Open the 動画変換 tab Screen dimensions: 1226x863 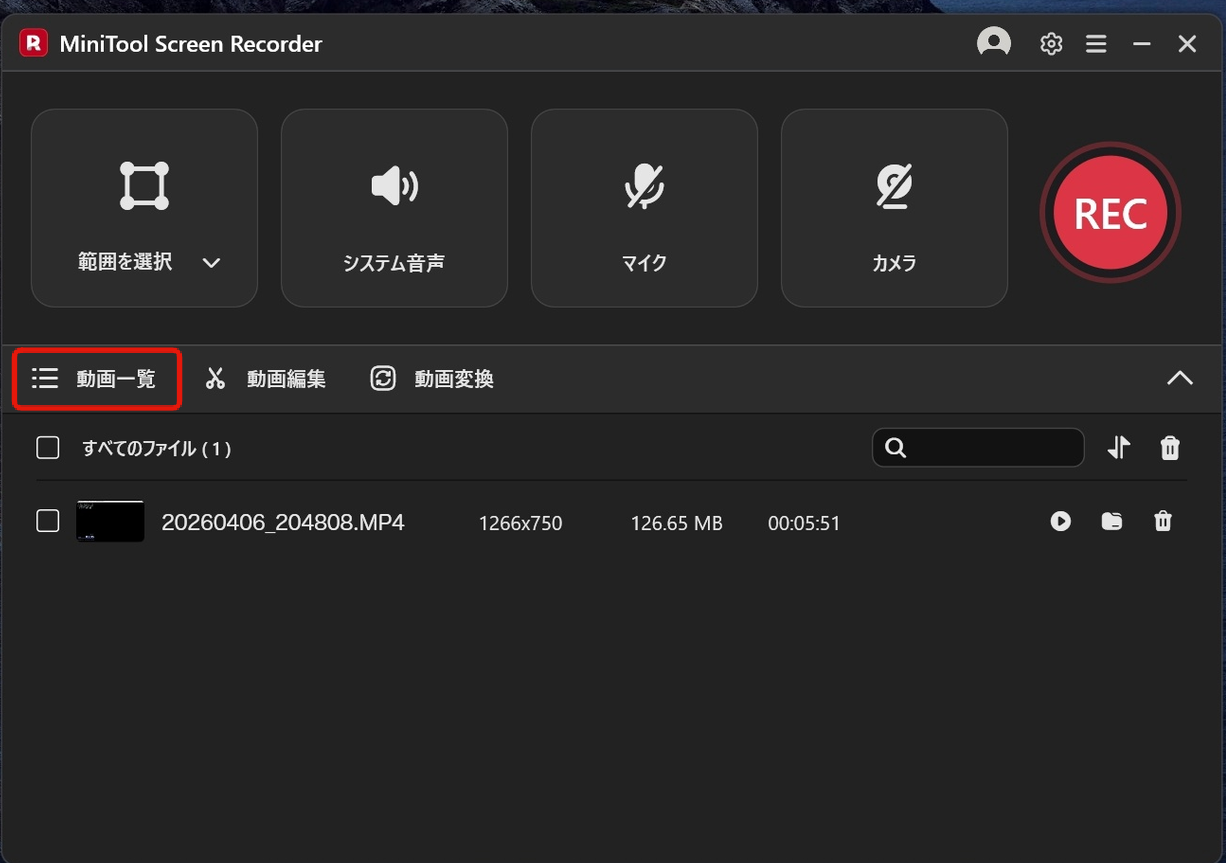point(432,379)
